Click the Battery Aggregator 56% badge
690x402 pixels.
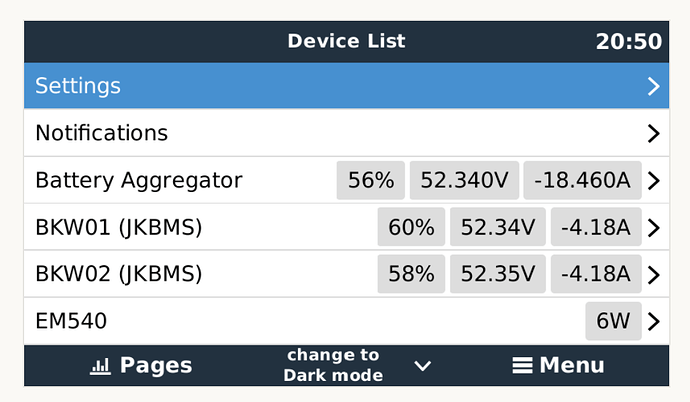point(371,180)
